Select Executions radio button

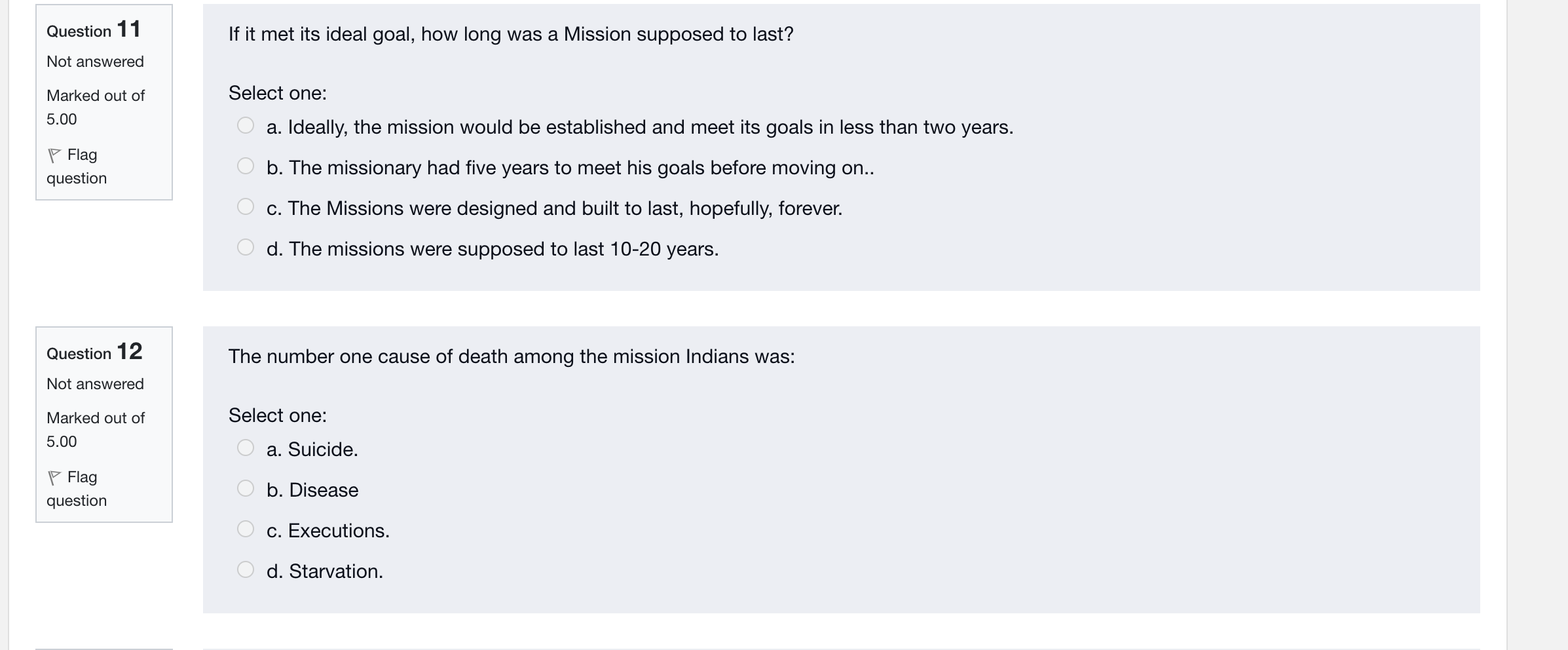click(246, 529)
